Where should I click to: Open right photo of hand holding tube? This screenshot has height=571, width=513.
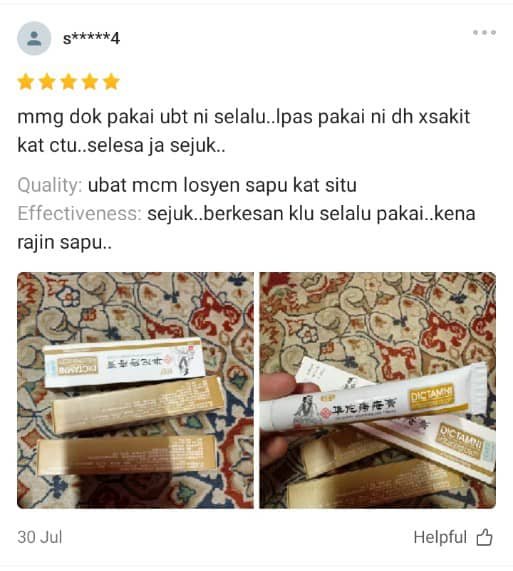[378, 390]
